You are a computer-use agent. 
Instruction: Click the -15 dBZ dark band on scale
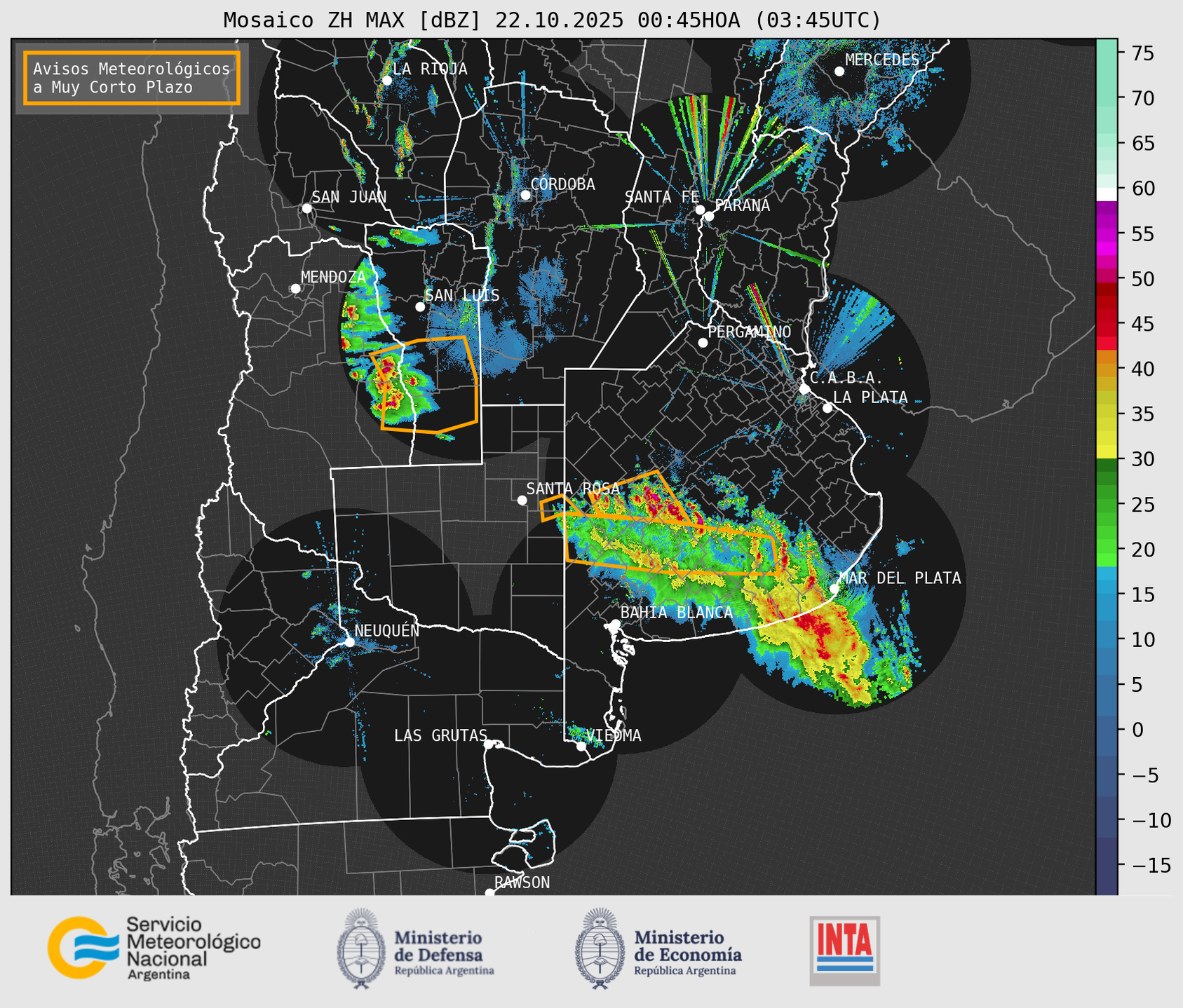click(1107, 865)
